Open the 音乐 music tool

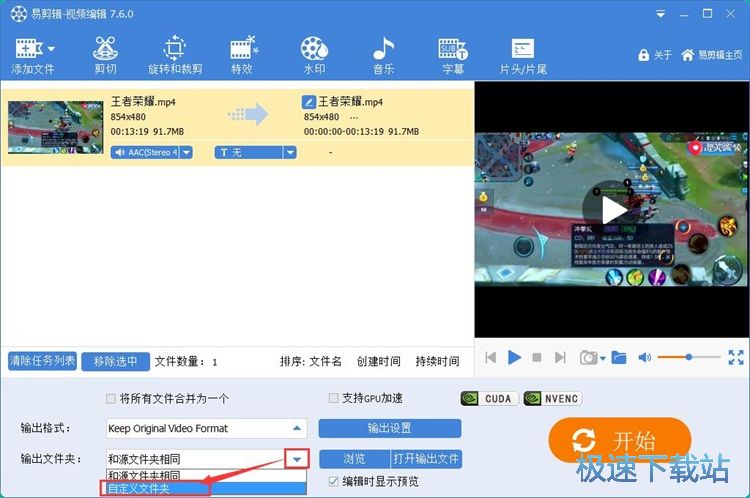(x=384, y=56)
